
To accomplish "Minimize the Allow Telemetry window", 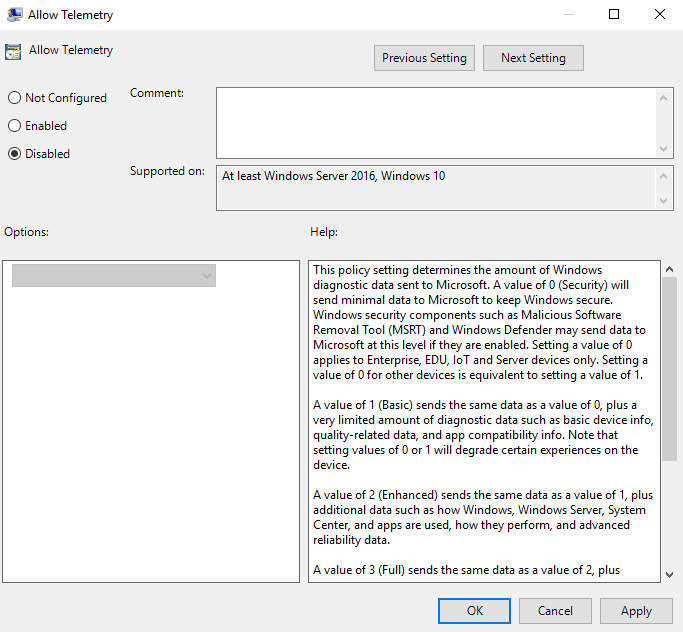I will (568, 14).
